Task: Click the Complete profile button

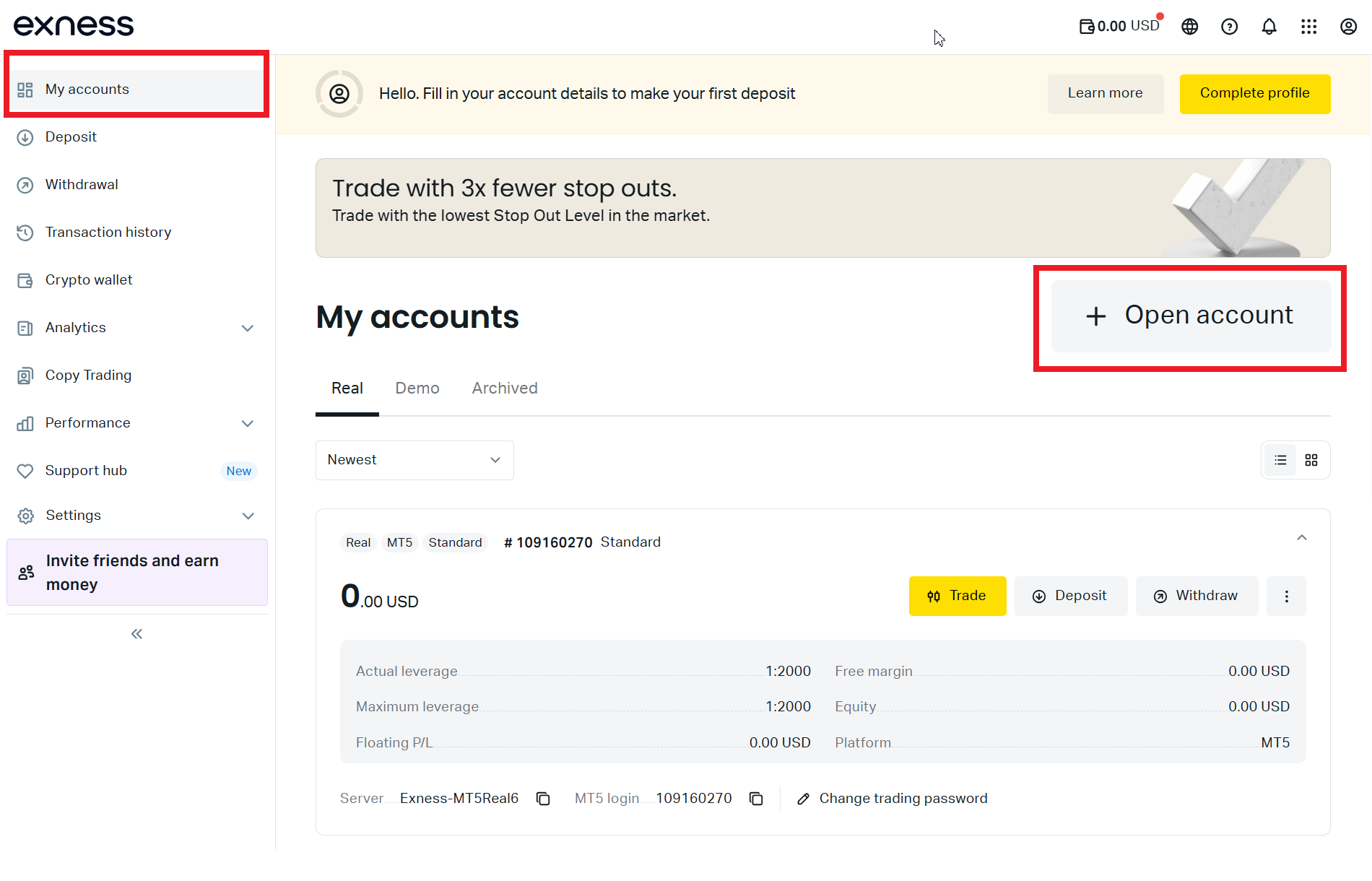Action: click(x=1254, y=94)
